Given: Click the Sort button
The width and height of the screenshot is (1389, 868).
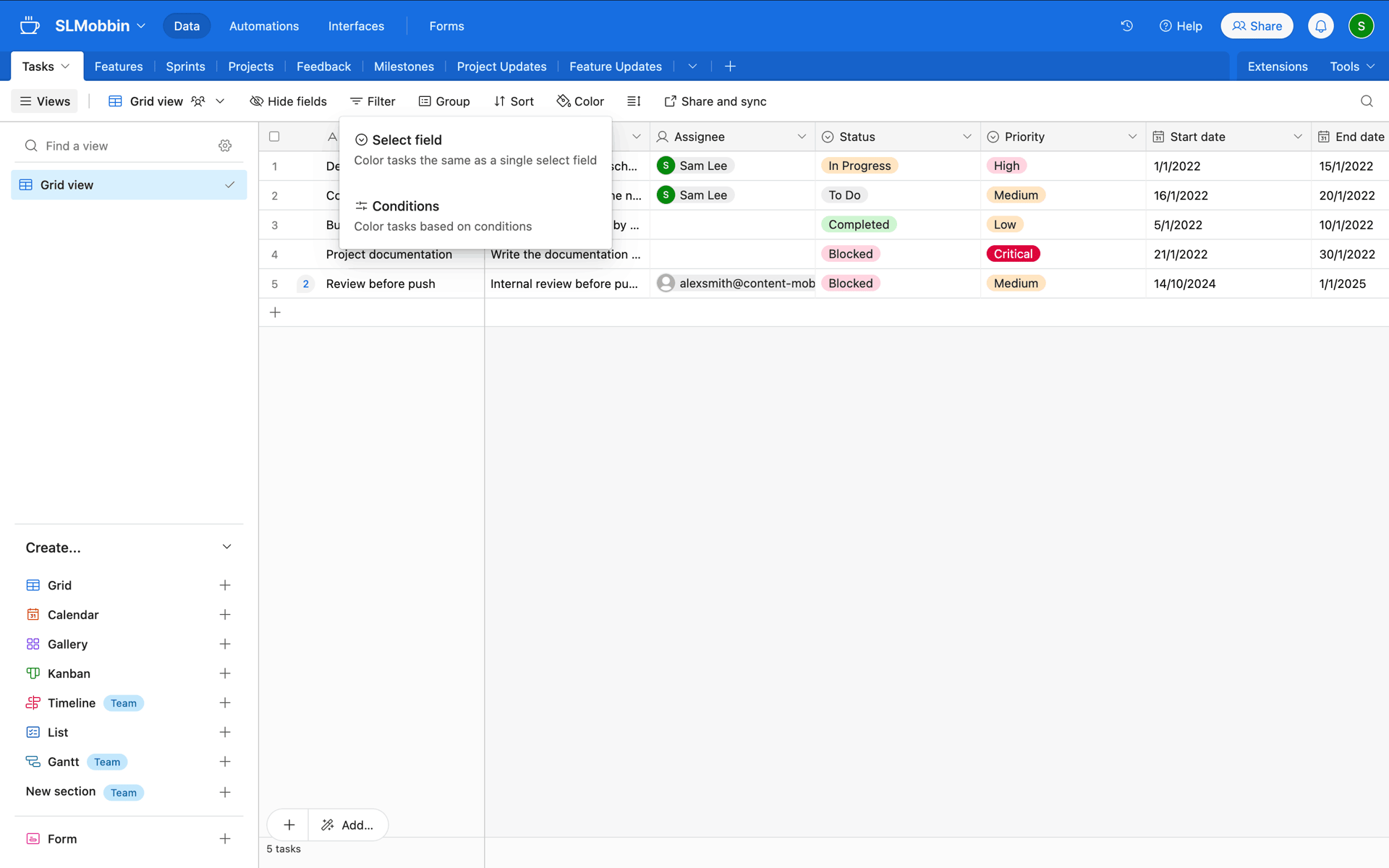Looking at the screenshot, I should tap(514, 101).
